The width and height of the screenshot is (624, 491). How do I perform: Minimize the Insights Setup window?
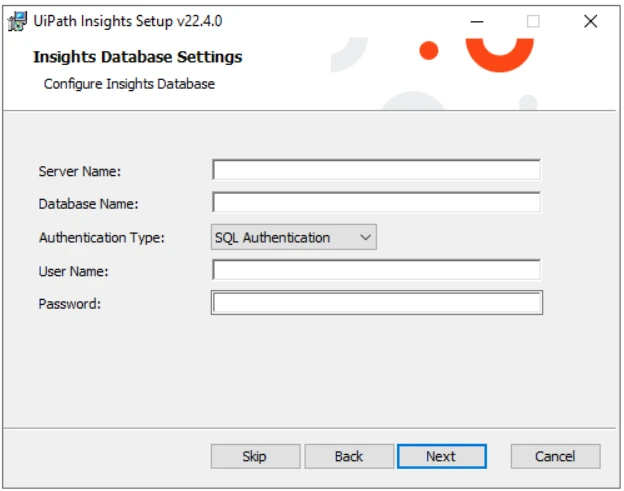(x=477, y=21)
